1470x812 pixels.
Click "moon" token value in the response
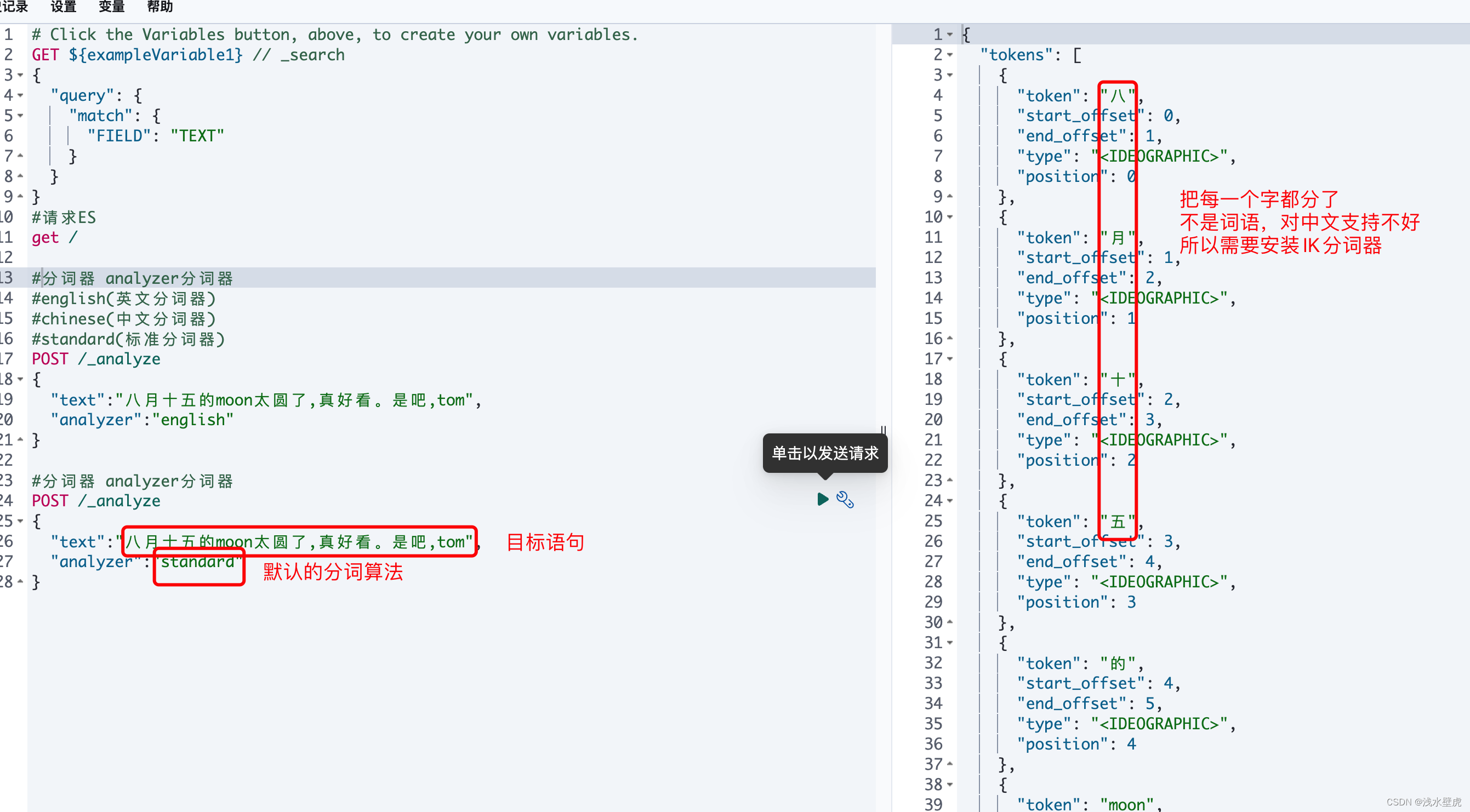tap(1126, 804)
